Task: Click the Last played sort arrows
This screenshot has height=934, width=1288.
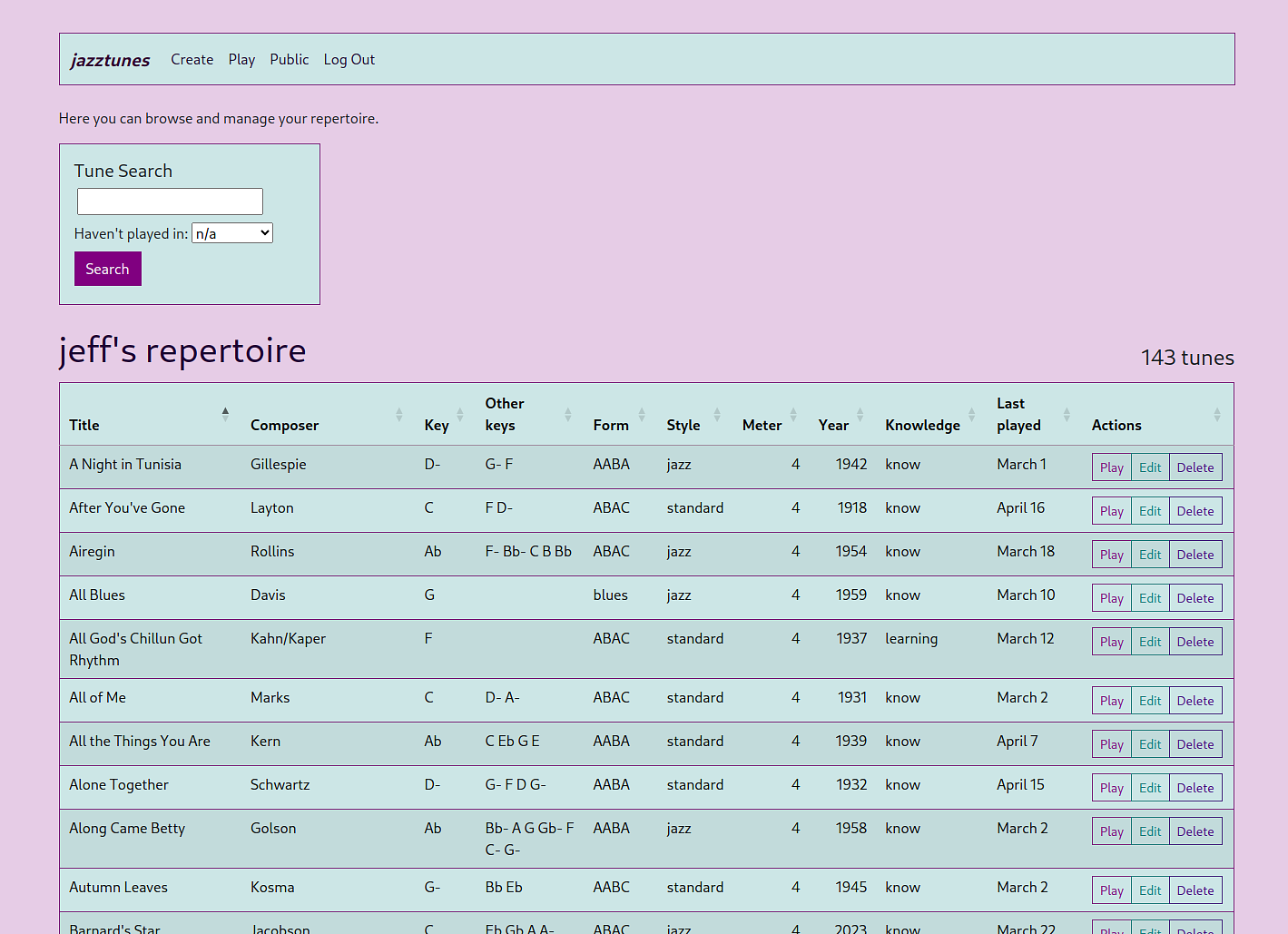Action: click(x=1067, y=415)
